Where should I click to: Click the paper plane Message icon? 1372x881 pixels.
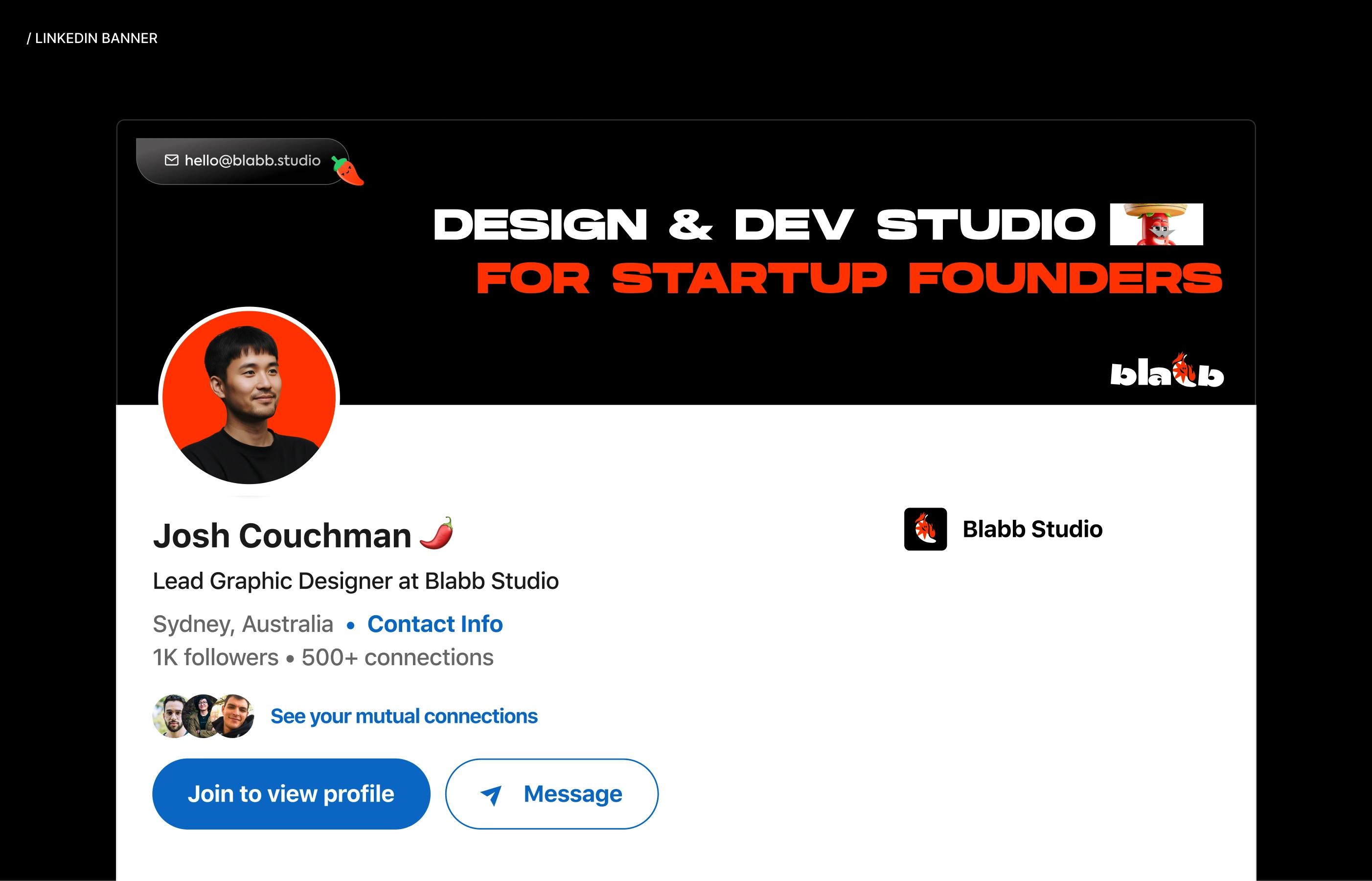pyautogui.click(x=491, y=794)
